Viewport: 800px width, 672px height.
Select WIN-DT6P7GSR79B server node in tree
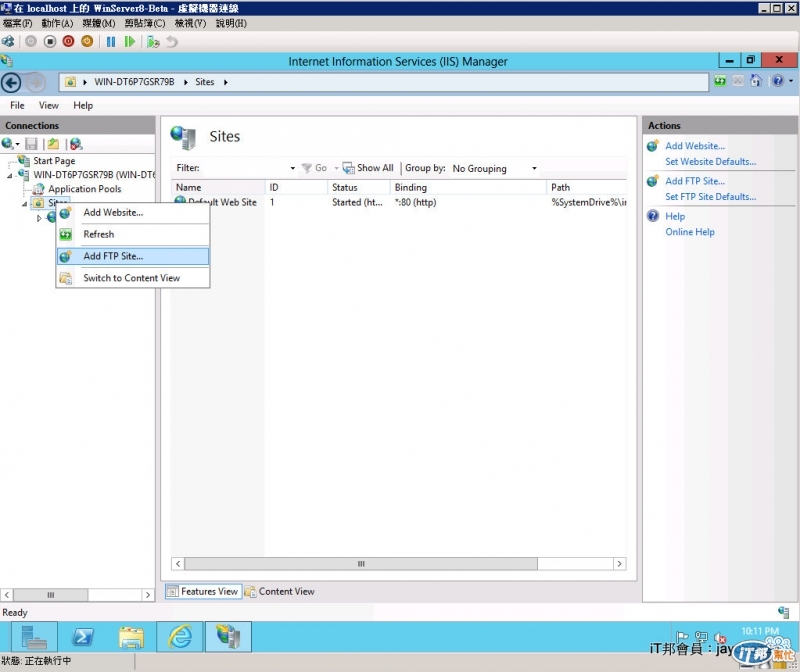(x=94, y=175)
